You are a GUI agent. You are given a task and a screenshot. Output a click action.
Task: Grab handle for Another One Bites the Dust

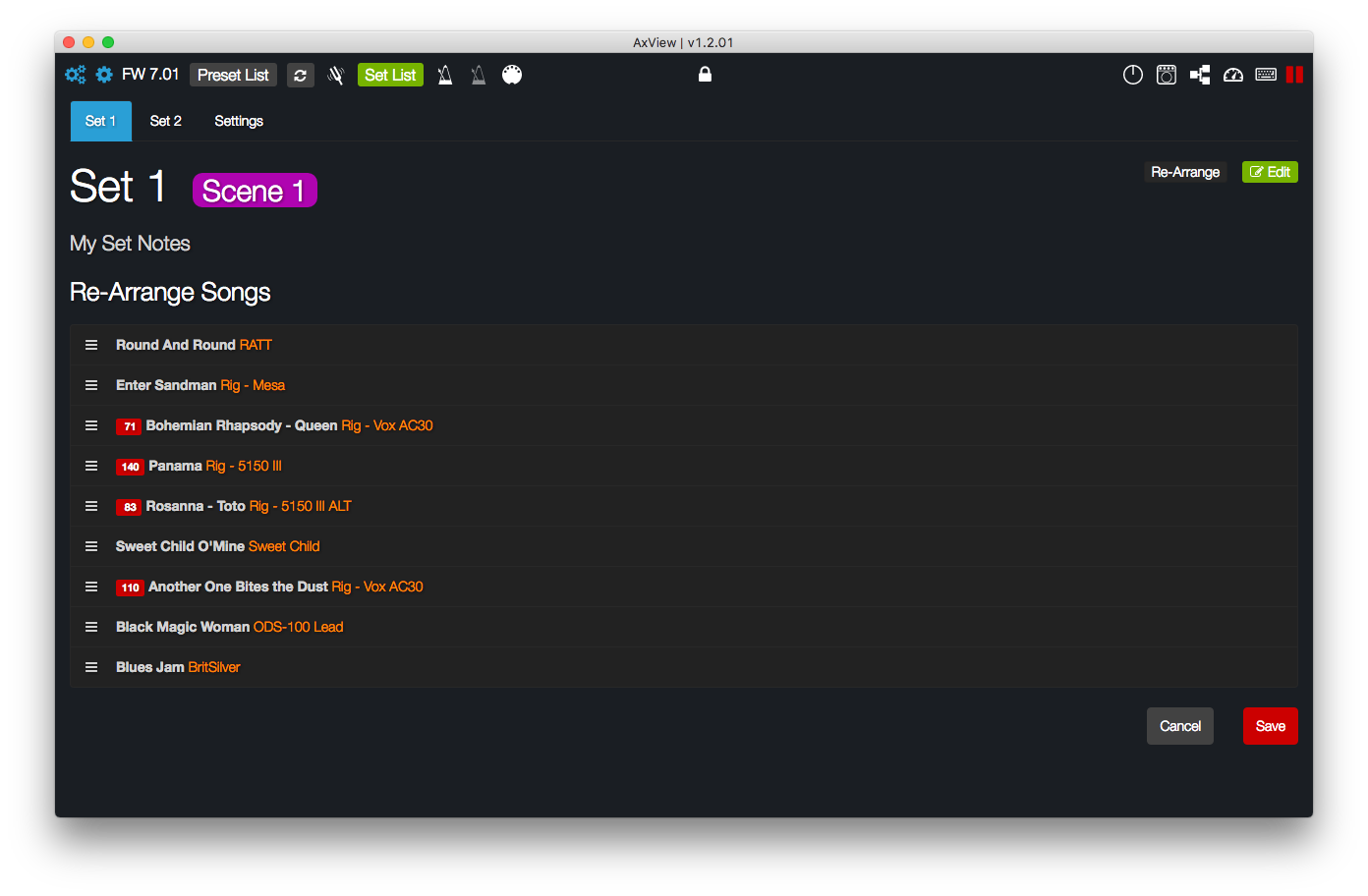(91, 587)
